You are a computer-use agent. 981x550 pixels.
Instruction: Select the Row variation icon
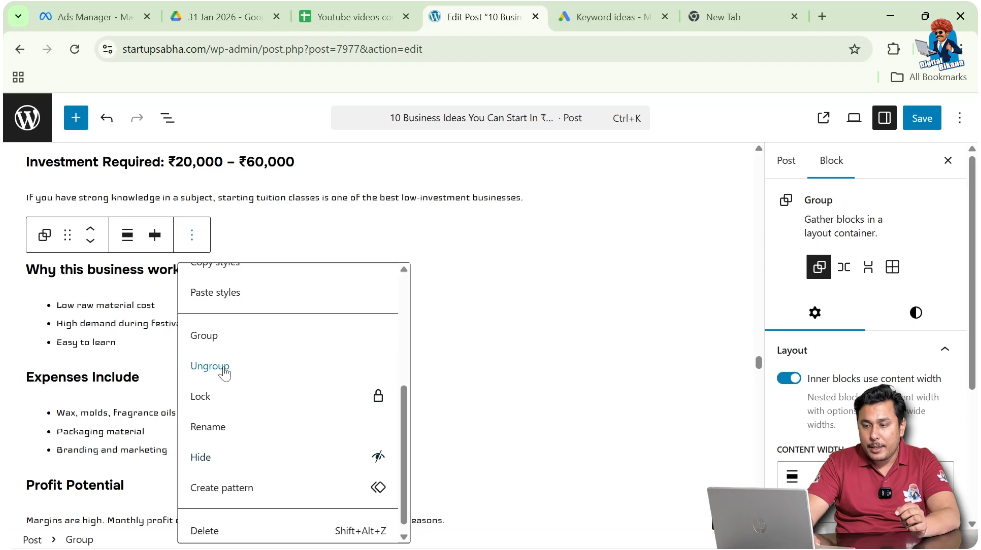point(844,267)
